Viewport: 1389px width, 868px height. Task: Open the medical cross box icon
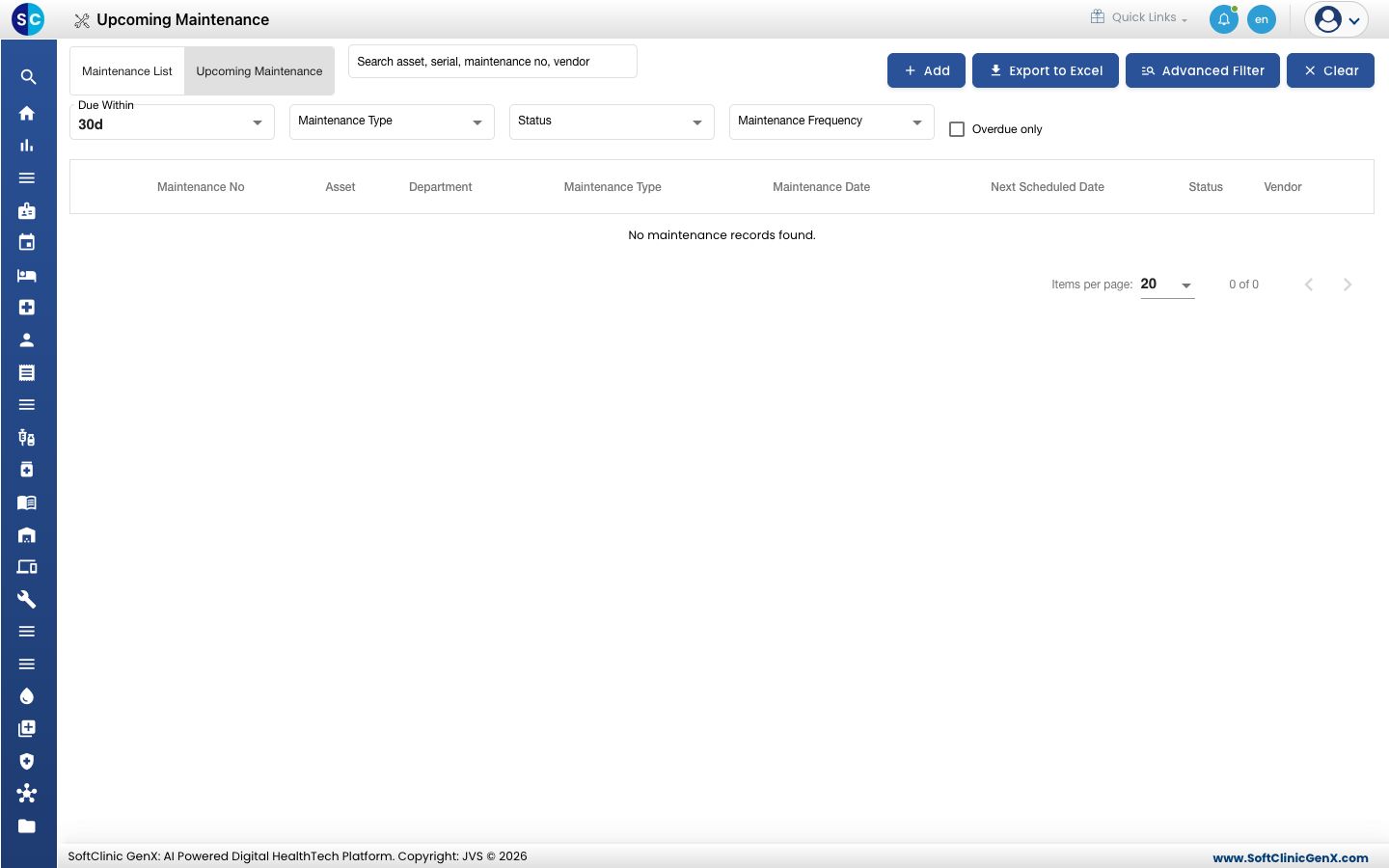pos(27,308)
